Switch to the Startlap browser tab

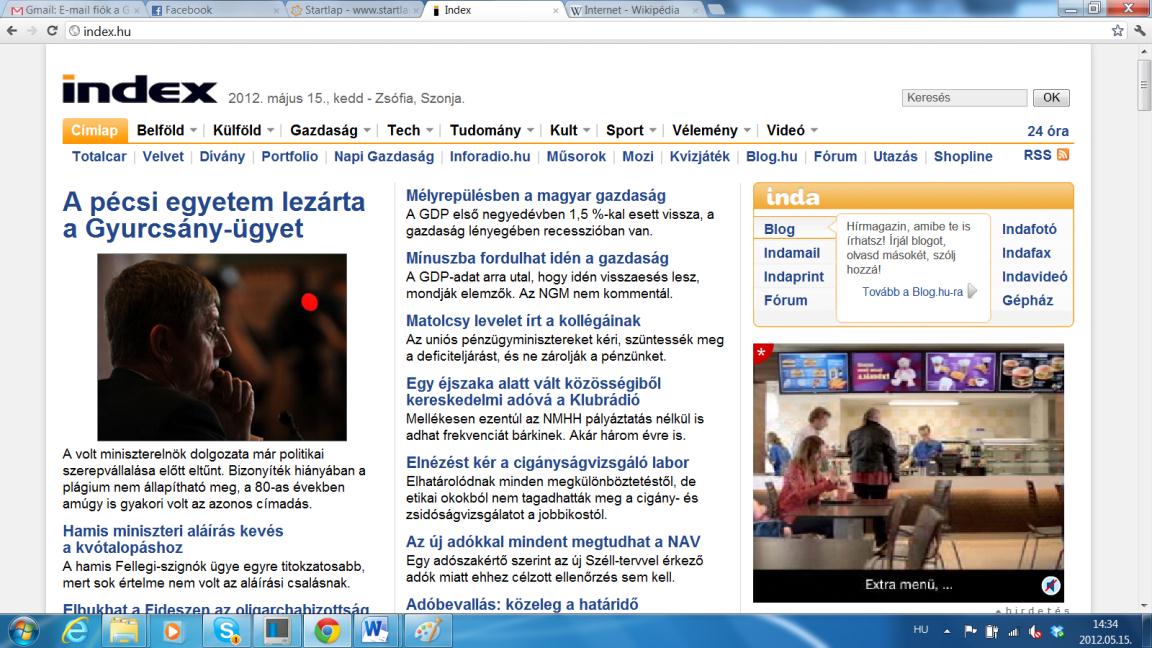point(355,10)
